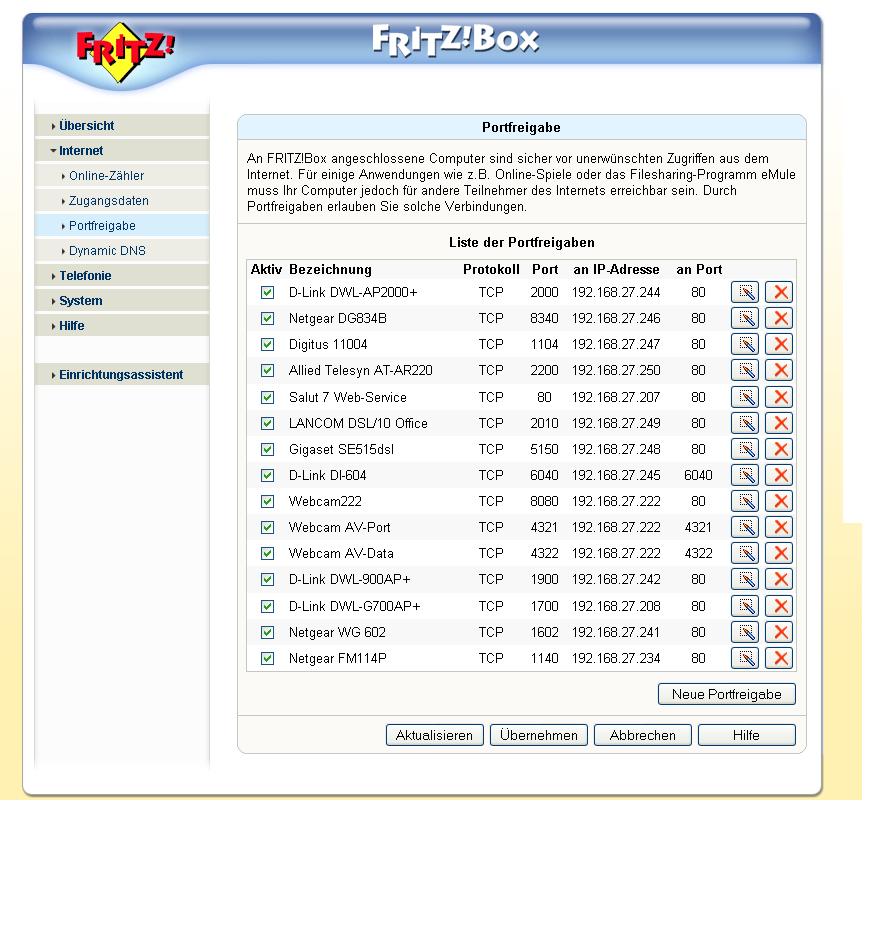The width and height of the screenshot is (878, 933).
Task: Open the Zugangsdaten page
Action: pos(122,201)
